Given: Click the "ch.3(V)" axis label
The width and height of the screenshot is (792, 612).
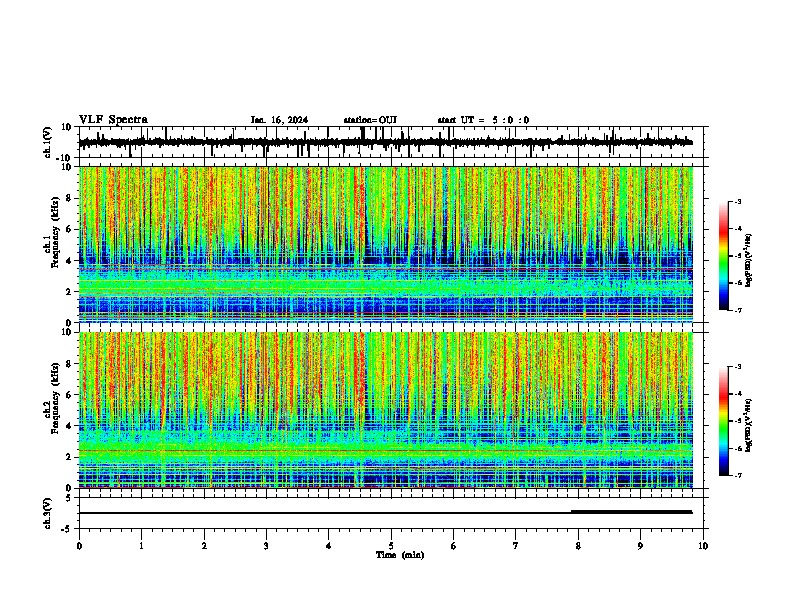Looking at the screenshot, I should coord(48,513).
